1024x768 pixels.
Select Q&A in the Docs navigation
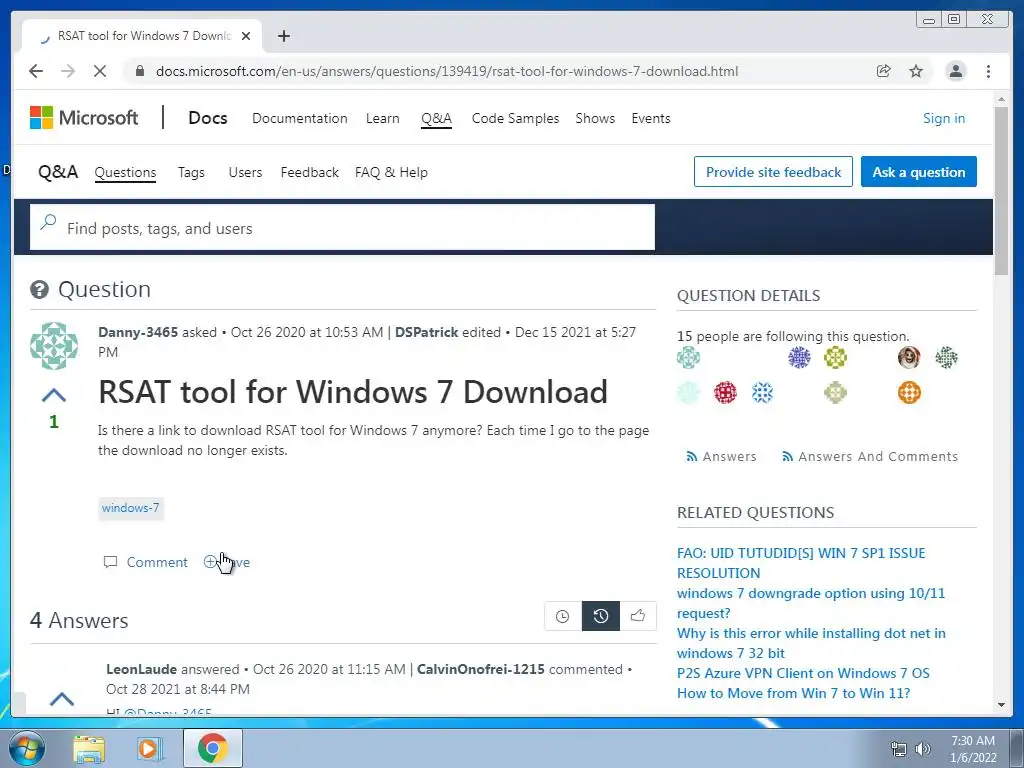(x=436, y=118)
